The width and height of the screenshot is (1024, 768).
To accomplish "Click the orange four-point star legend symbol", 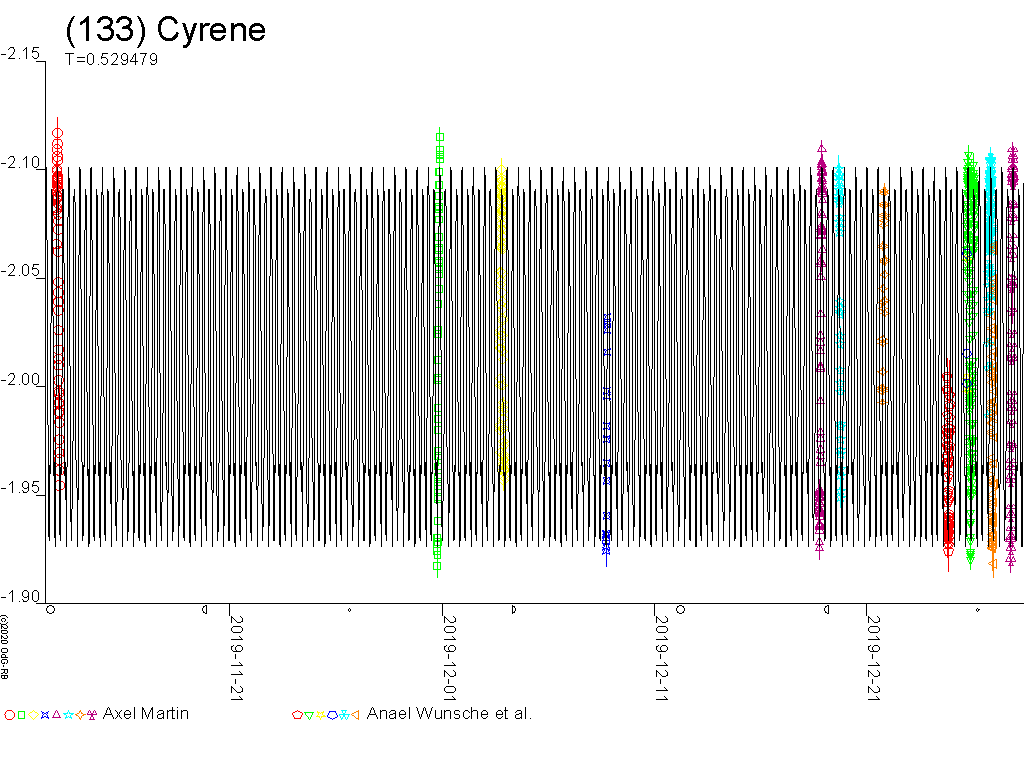I will (x=80, y=715).
